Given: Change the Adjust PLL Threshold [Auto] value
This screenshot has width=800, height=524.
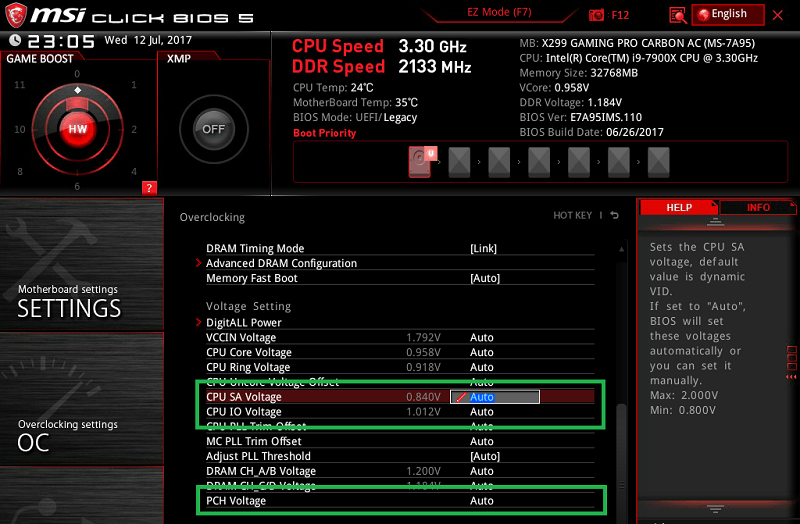Looking at the screenshot, I should (x=485, y=456).
